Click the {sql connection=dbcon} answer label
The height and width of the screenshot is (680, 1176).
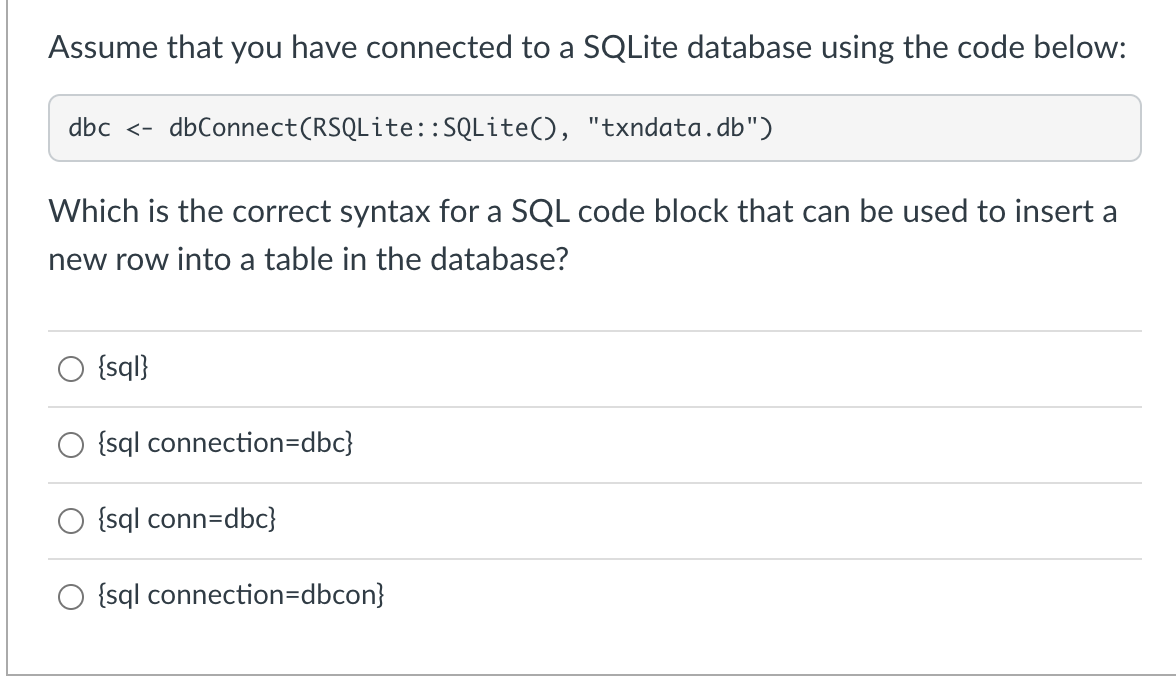pos(241,595)
